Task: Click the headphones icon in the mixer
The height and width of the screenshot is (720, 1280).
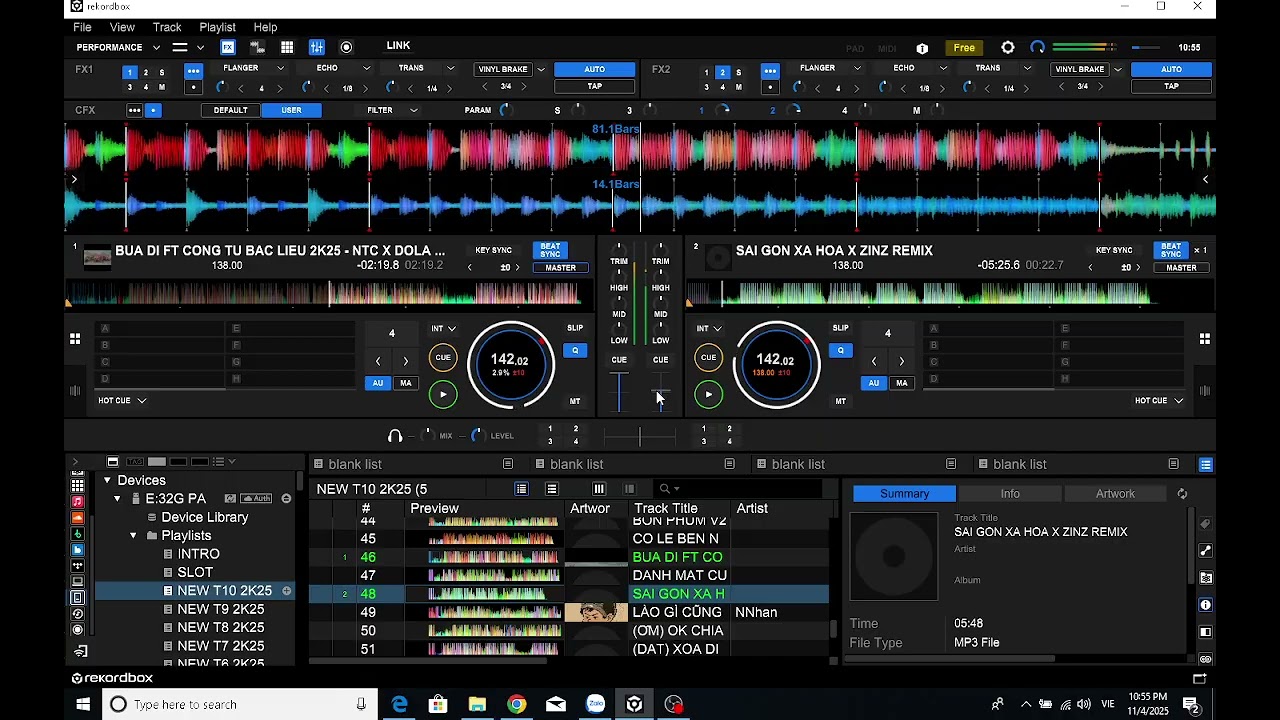Action: (x=395, y=436)
